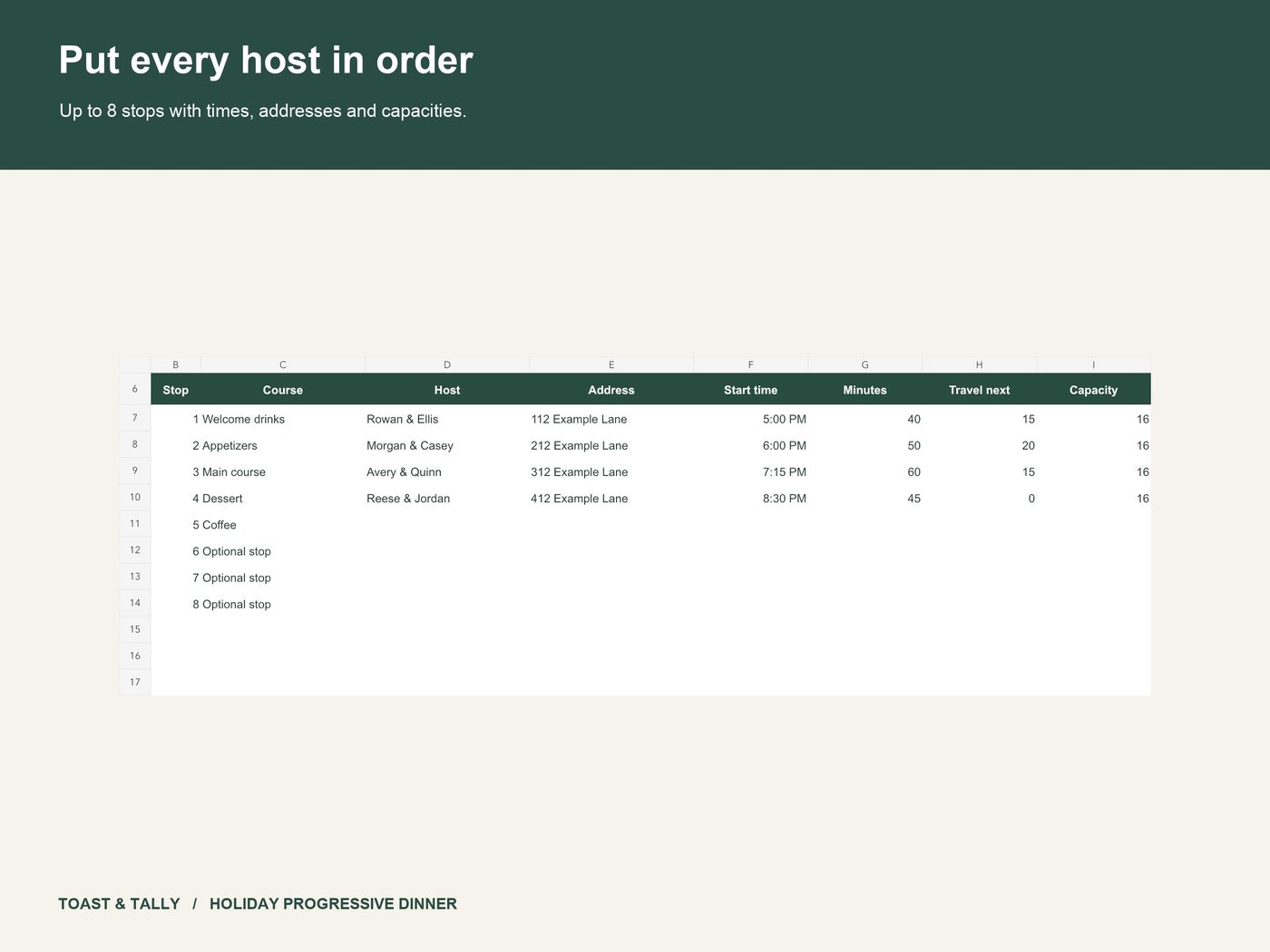Select row header 17

(x=135, y=682)
